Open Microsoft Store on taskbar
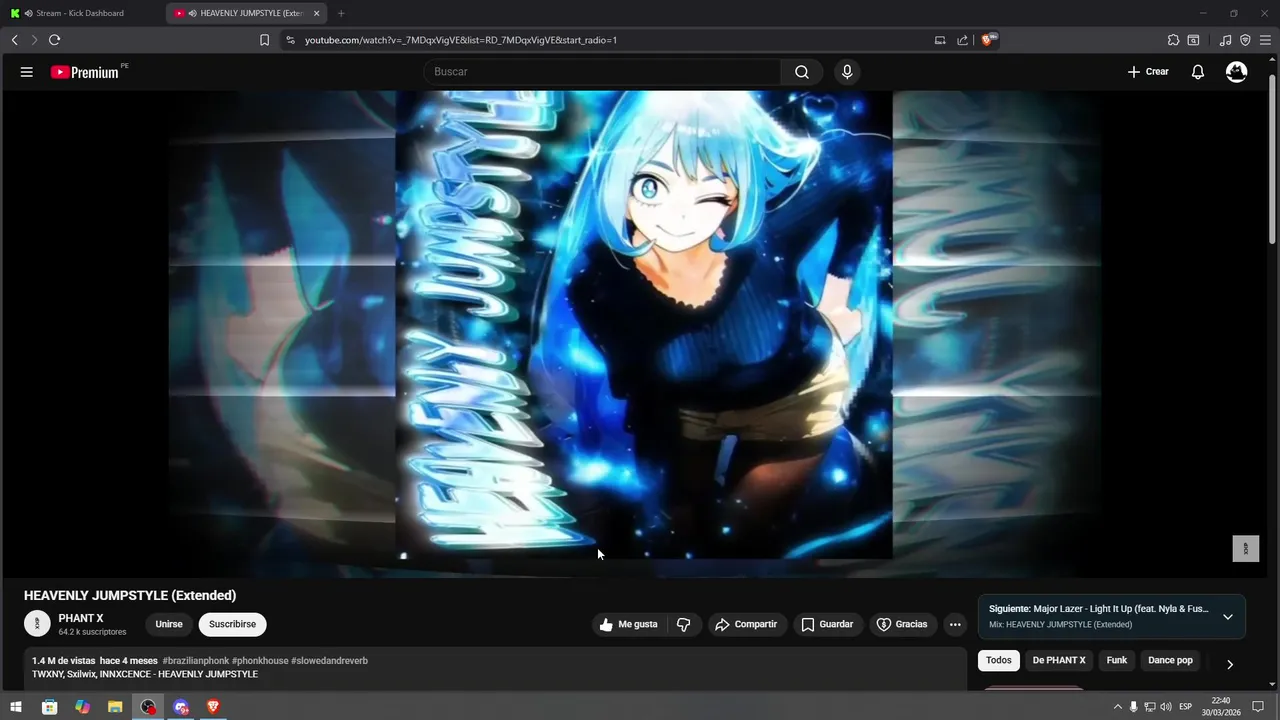This screenshot has height=720, width=1280. [49, 707]
